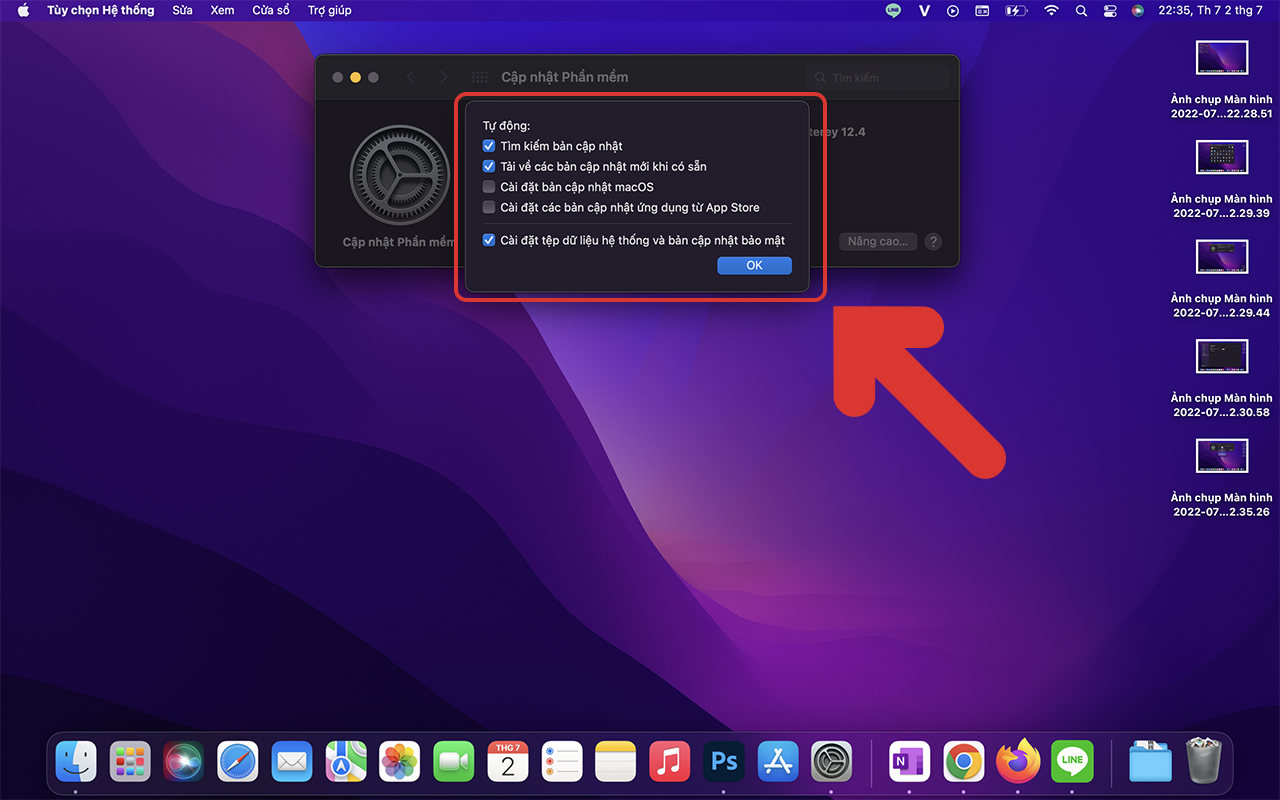
Task: Open the battery status icon
Action: coord(1016,10)
